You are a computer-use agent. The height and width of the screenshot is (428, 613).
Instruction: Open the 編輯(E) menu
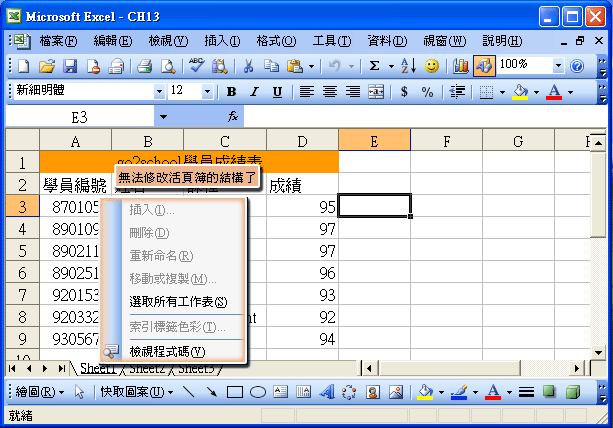click(x=113, y=41)
